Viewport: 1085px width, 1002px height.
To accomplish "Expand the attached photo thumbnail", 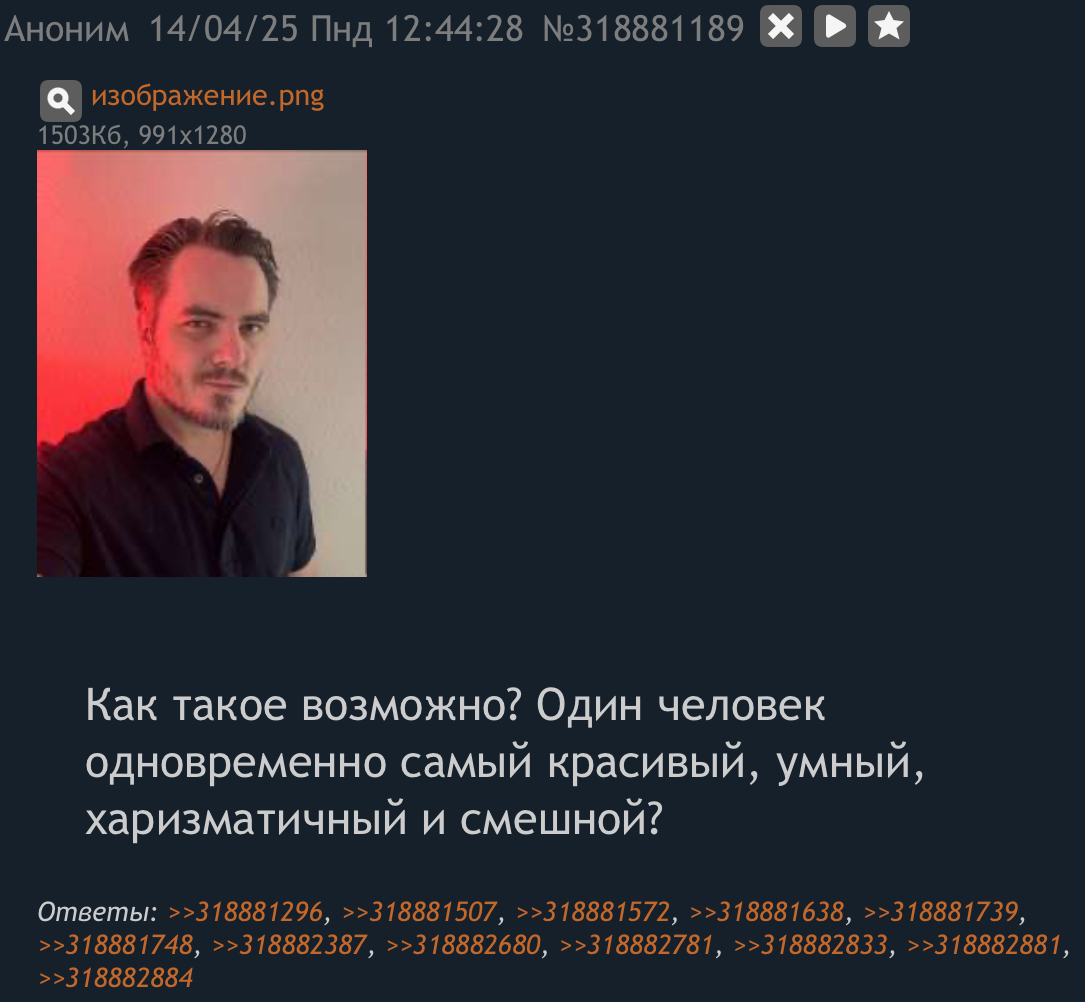I will 201,363.
